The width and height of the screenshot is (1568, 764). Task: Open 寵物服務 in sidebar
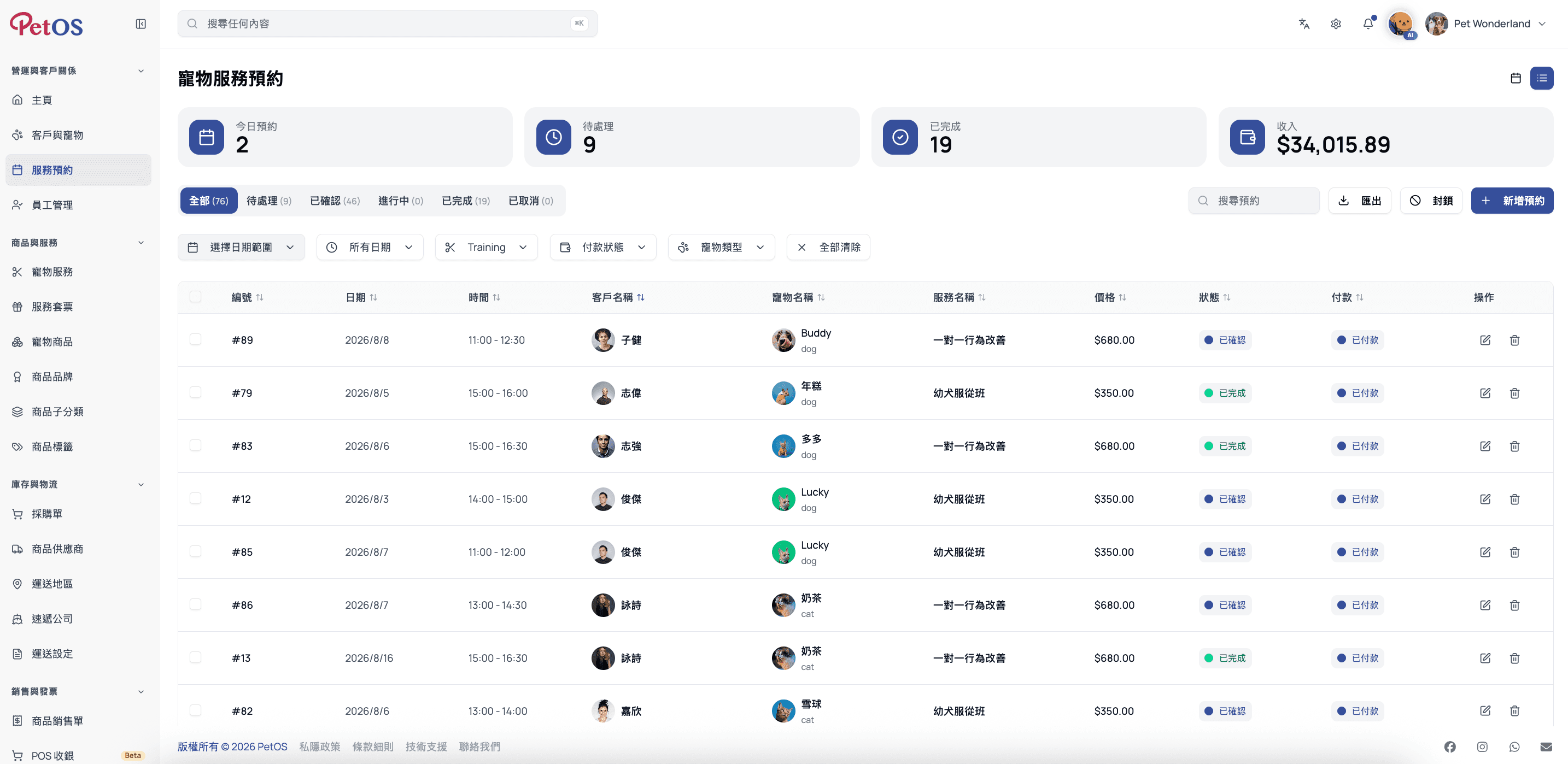click(78, 272)
